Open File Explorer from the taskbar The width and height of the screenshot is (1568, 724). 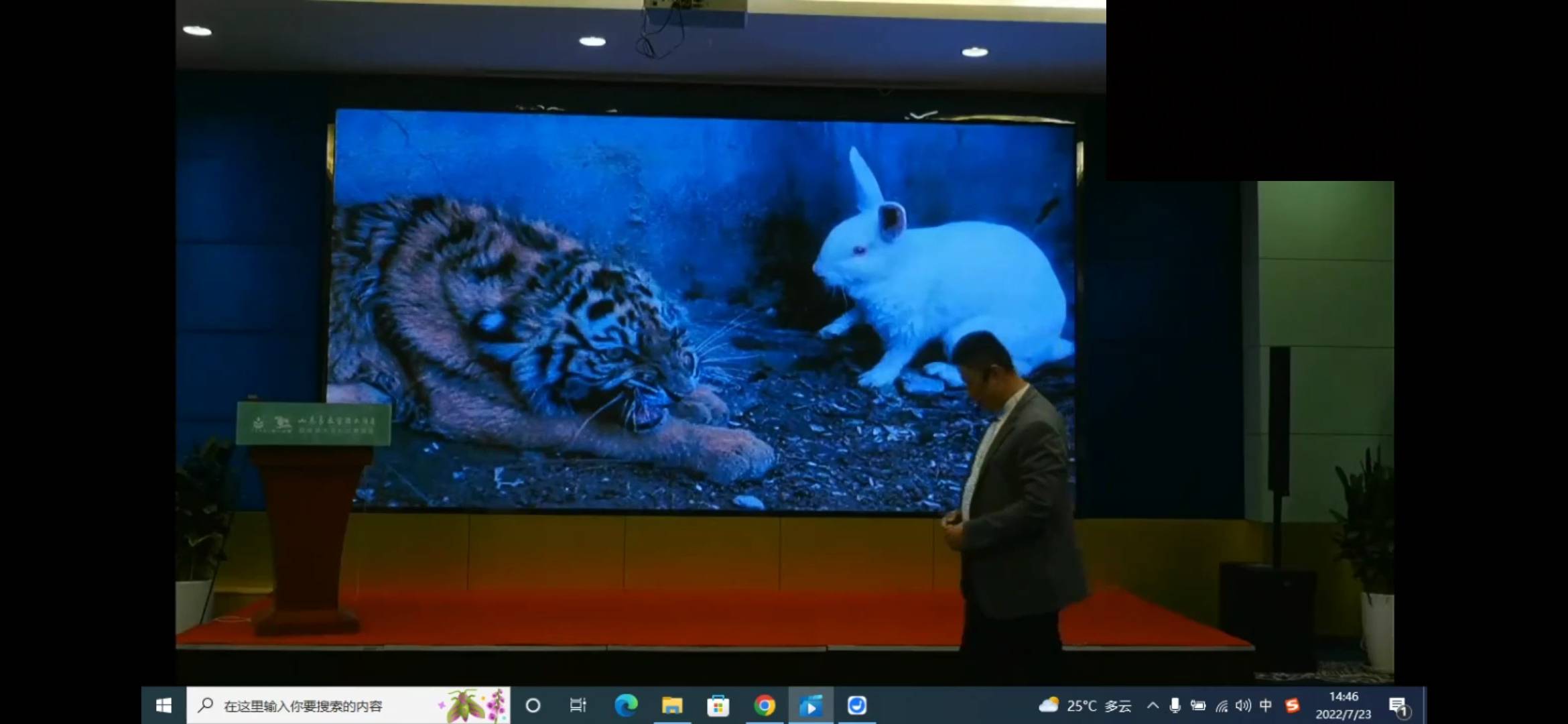(672, 705)
